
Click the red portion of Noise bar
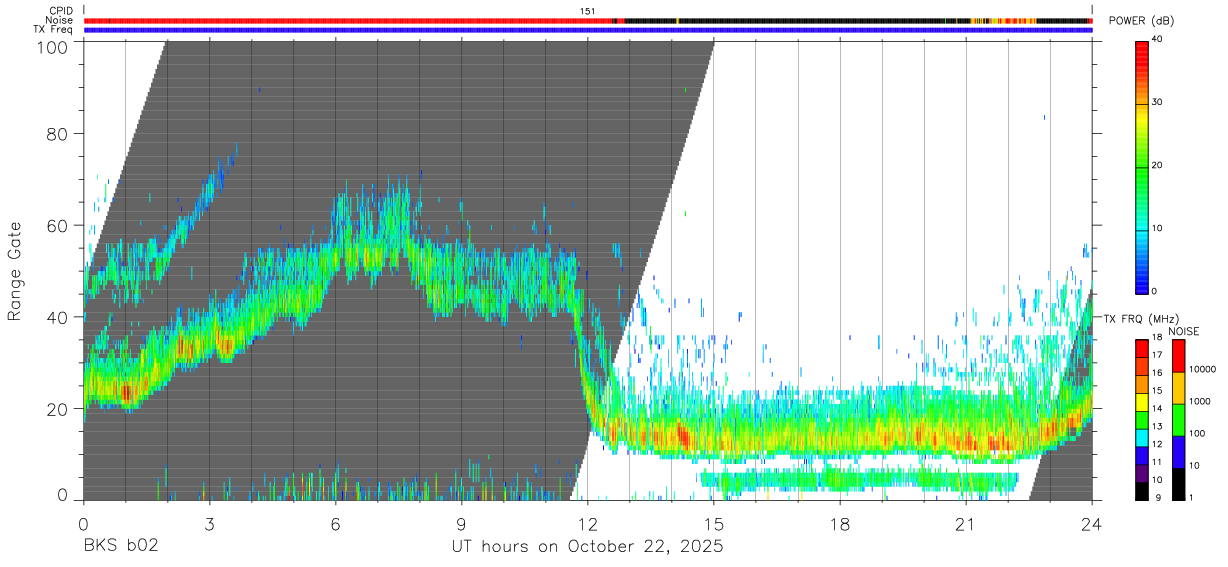click(348, 20)
